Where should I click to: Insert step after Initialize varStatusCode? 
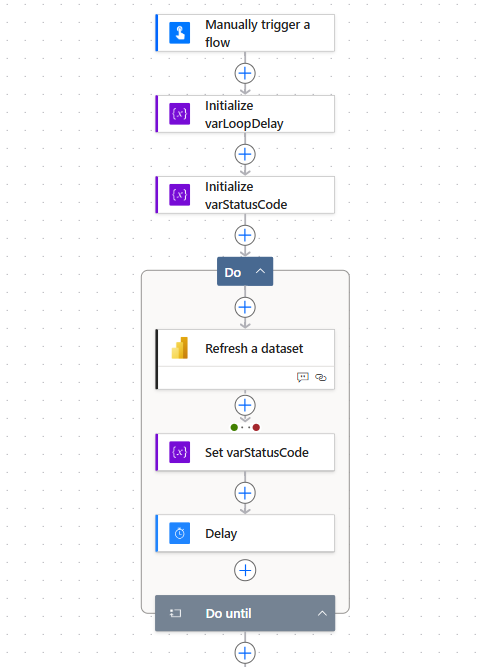[x=245, y=235]
